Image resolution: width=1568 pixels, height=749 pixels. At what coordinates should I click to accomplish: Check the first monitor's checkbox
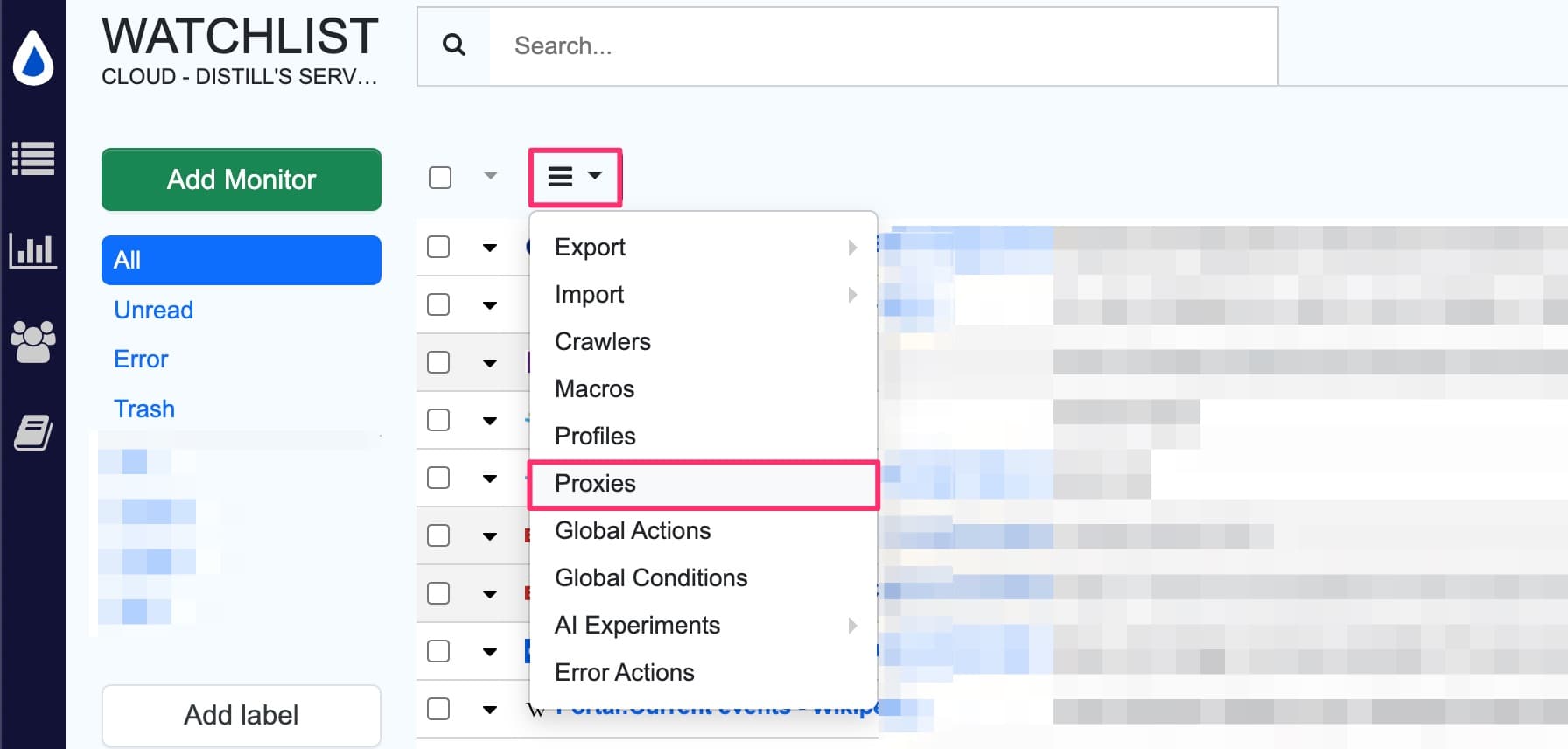[438, 248]
